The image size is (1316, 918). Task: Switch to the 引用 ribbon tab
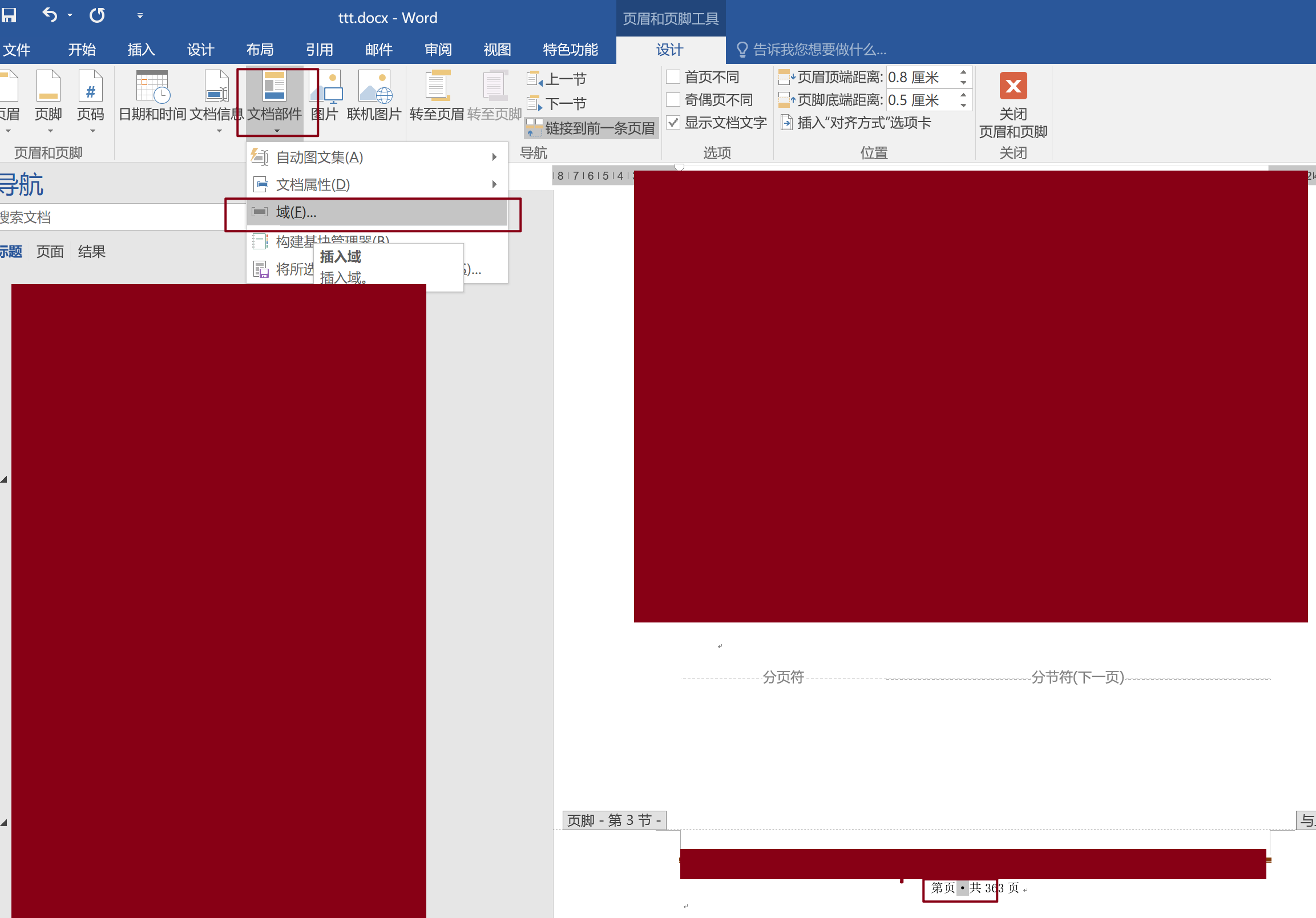click(319, 50)
